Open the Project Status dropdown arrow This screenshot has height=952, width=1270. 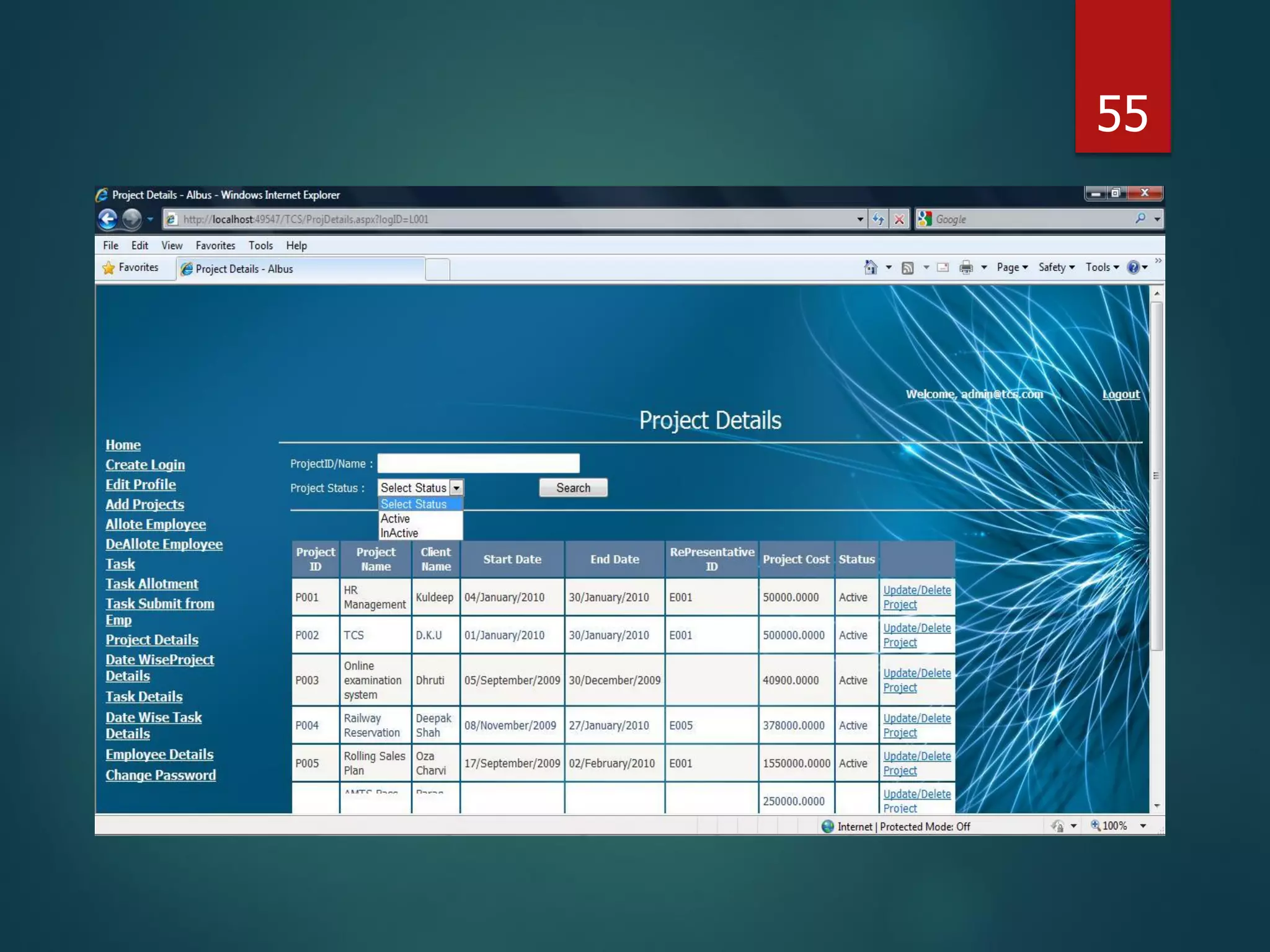(456, 488)
